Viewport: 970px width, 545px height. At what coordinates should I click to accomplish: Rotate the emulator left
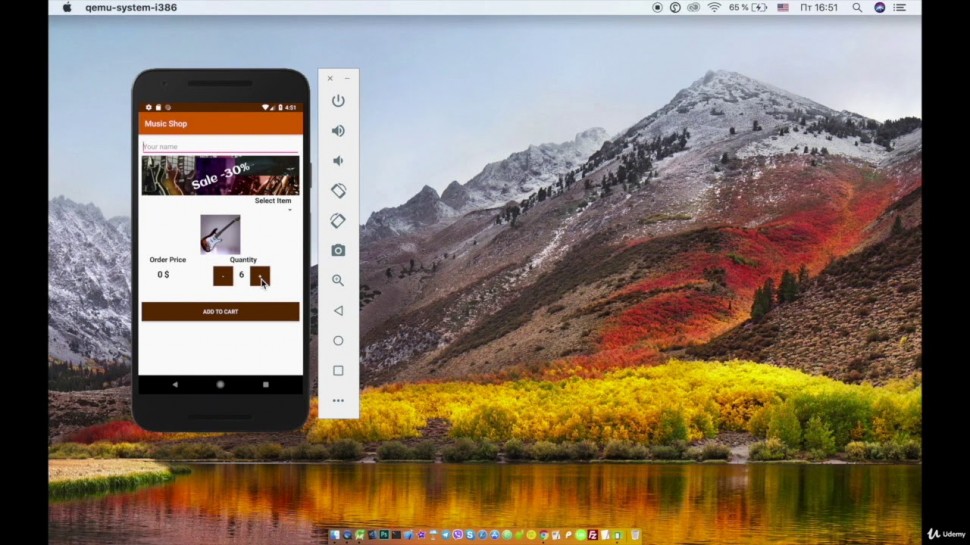click(338, 191)
